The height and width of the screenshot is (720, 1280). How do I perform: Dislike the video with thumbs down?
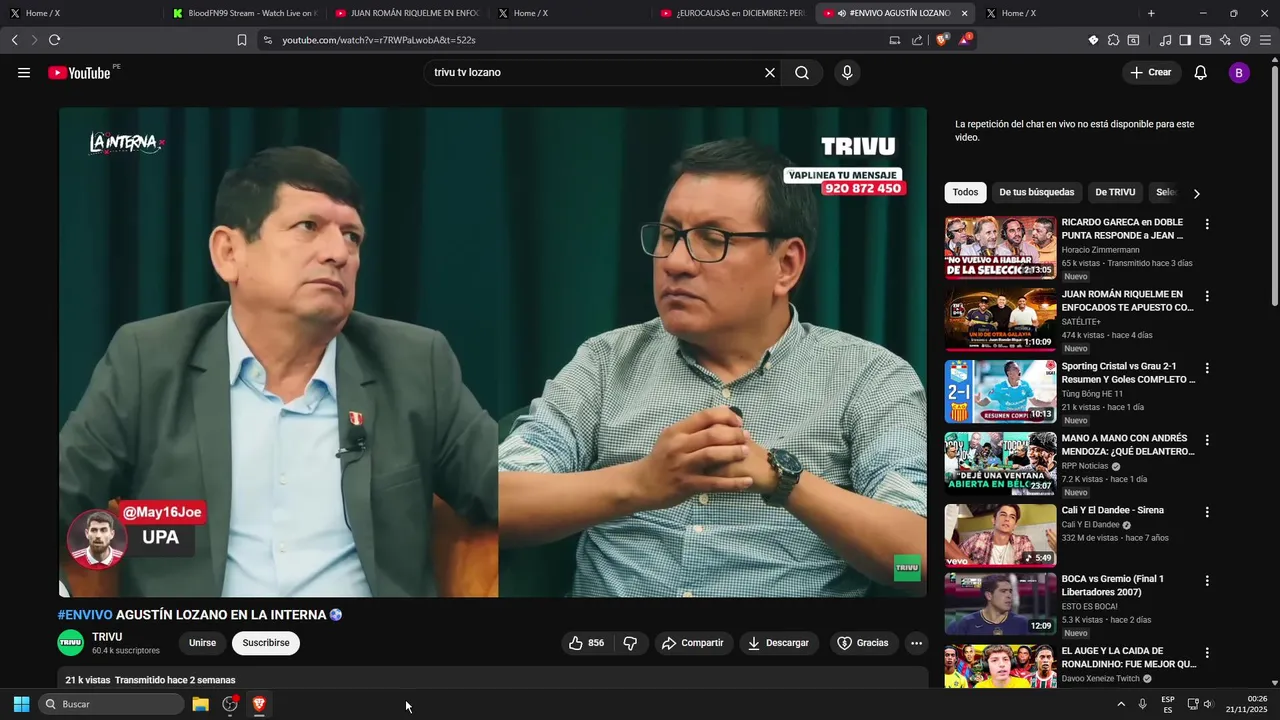630,643
